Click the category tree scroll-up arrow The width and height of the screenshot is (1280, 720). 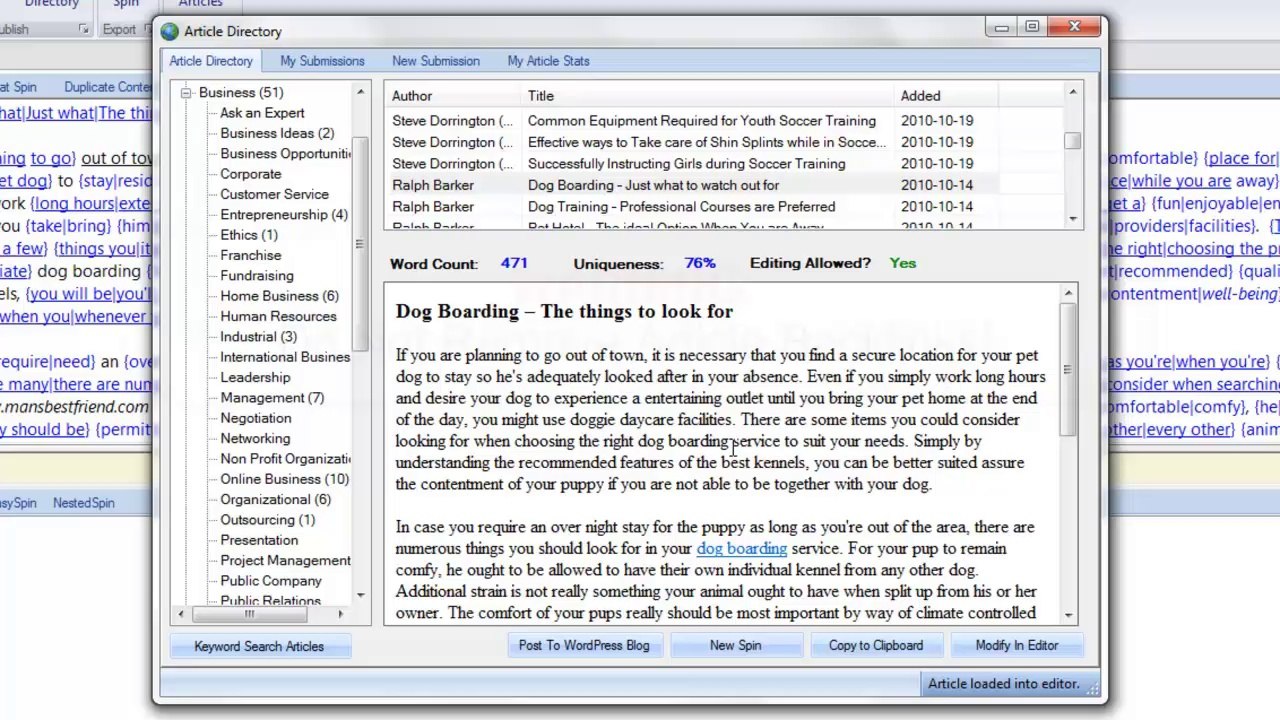[360, 92]
